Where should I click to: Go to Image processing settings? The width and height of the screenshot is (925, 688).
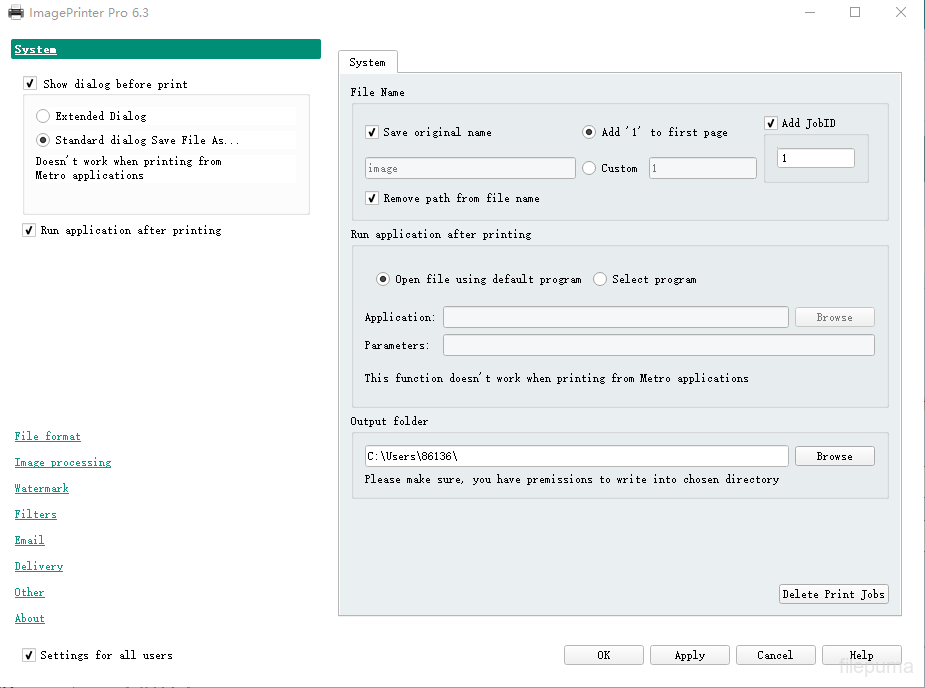63,462
